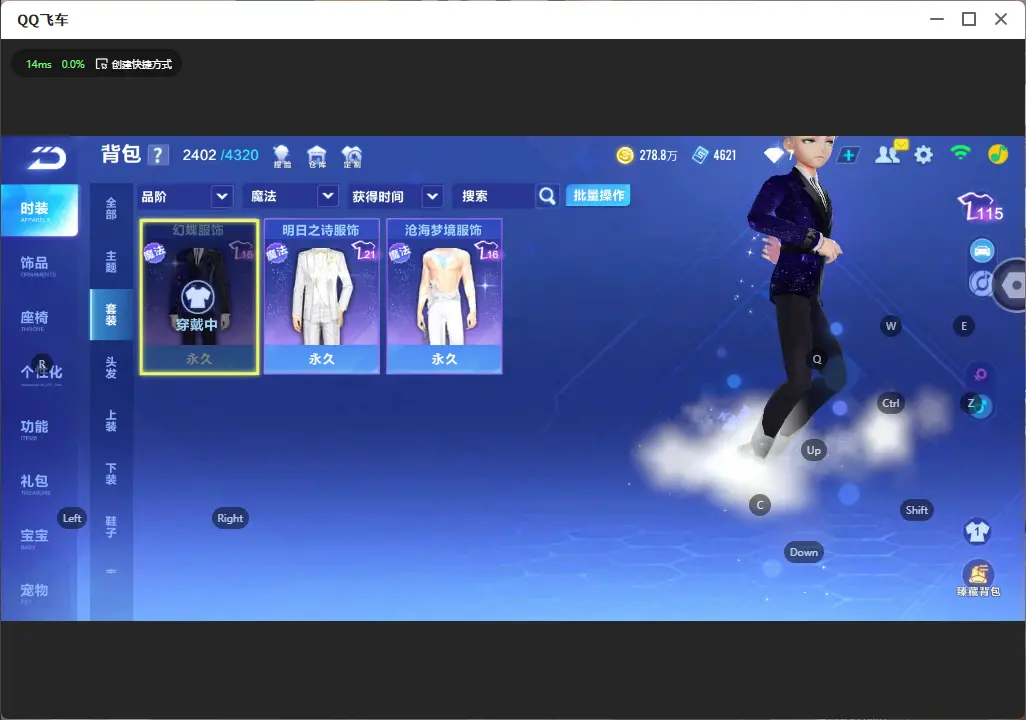Select the 全部 subcategory tab
This screenshot has width=1026, height=720.
click(111, 209)
